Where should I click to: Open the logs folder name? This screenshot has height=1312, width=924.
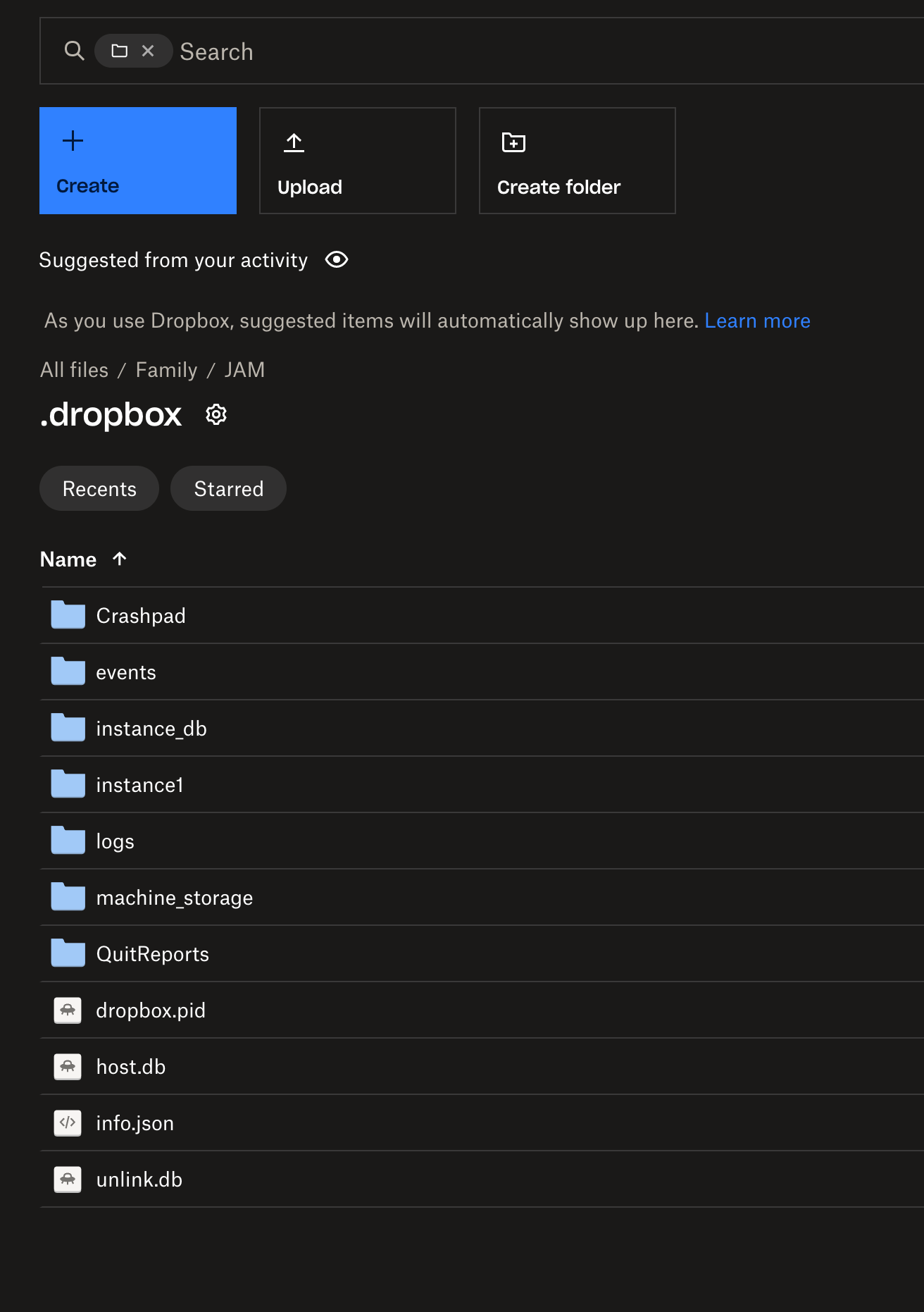point(115,842)
